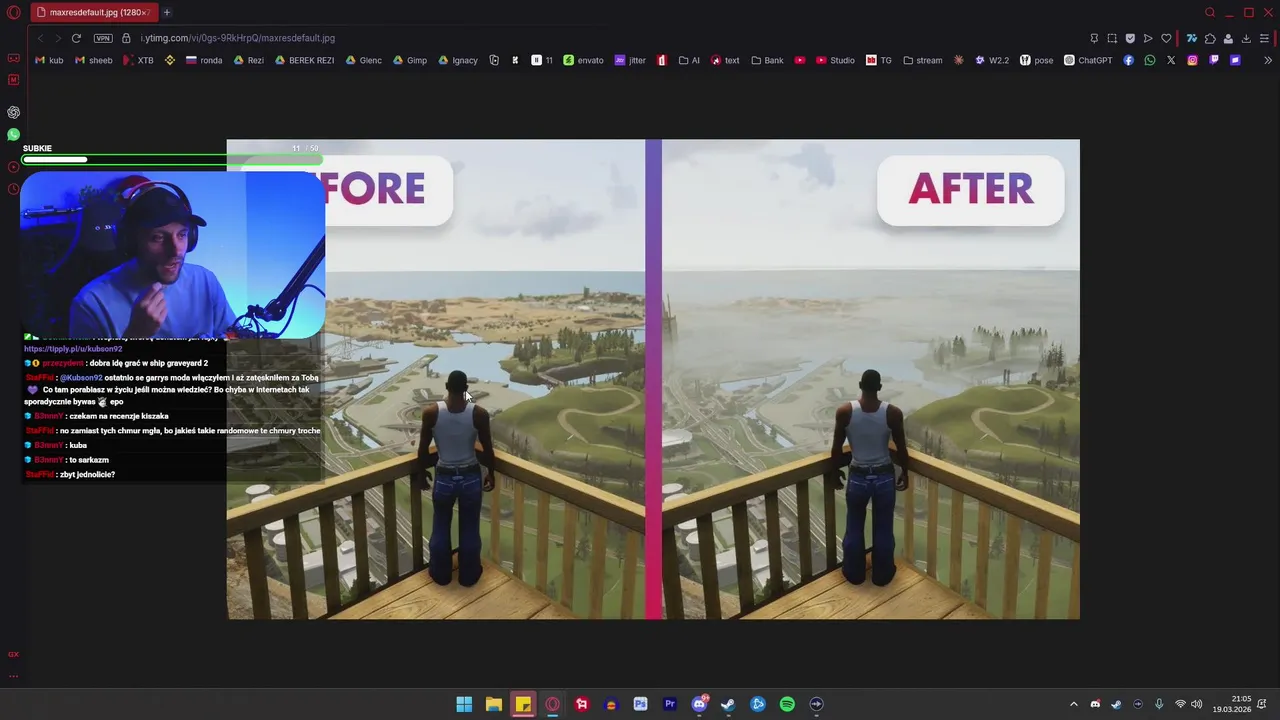The width and height of the screenshot is (1280, 720).
Task: Open File Explorer from taskbar
Action: (x=493, y=704)
